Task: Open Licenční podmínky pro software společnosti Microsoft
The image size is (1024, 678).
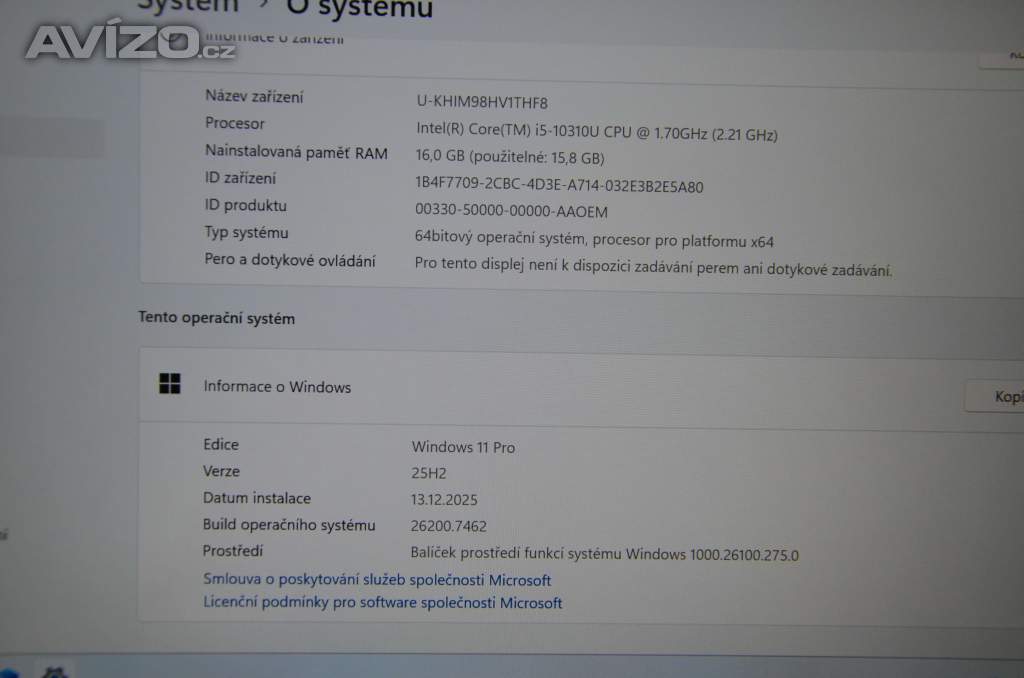Action: click(x=382, y=603)
